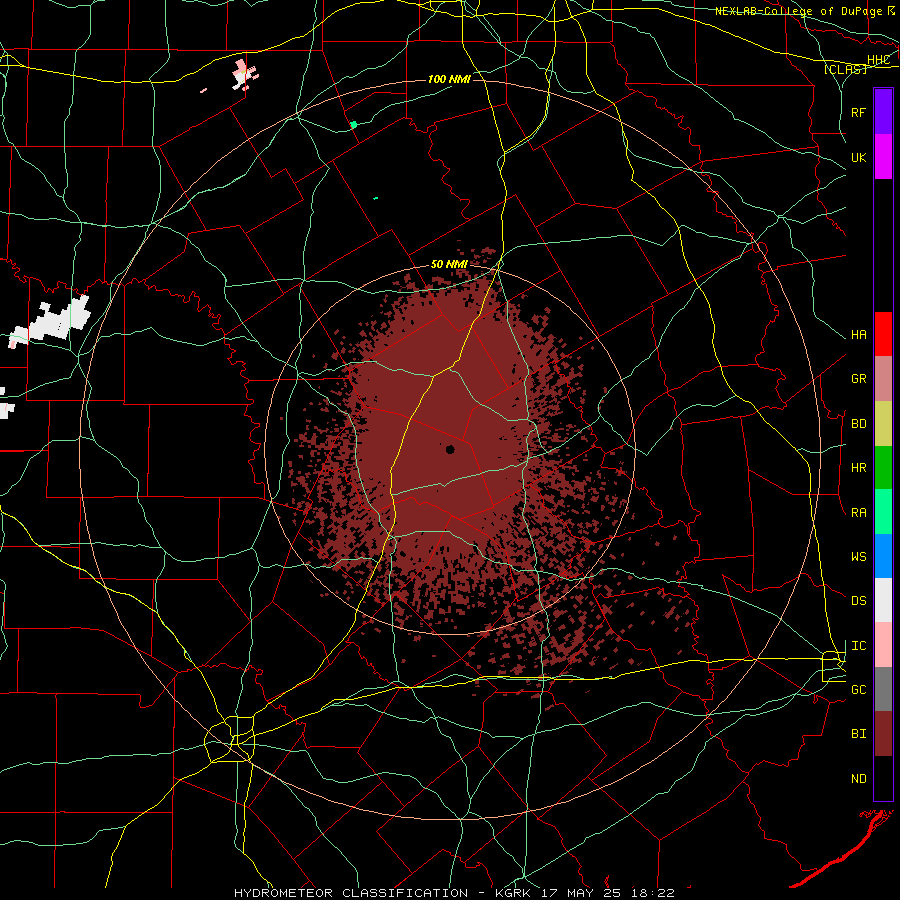
Task: Click the red HA legend swatch
Action: click(x=883, y=334)
